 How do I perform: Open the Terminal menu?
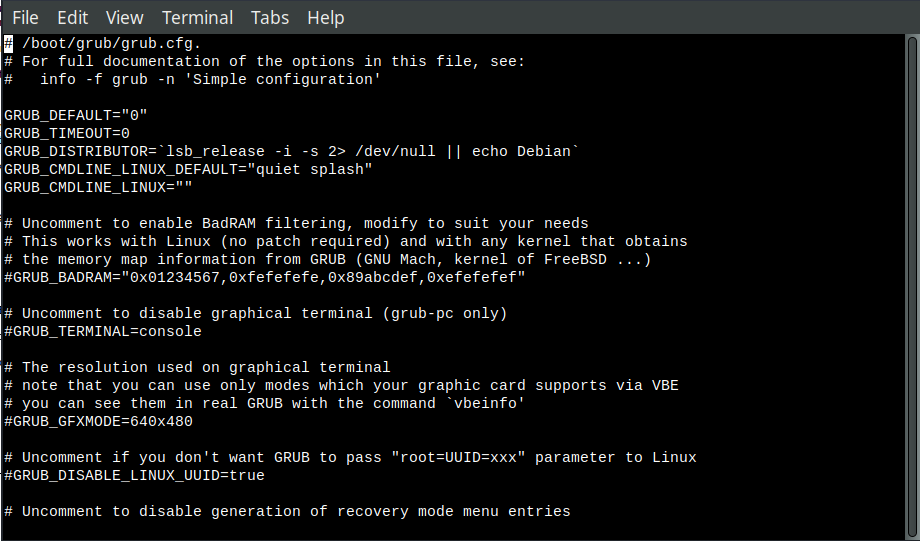click(197, 18)
